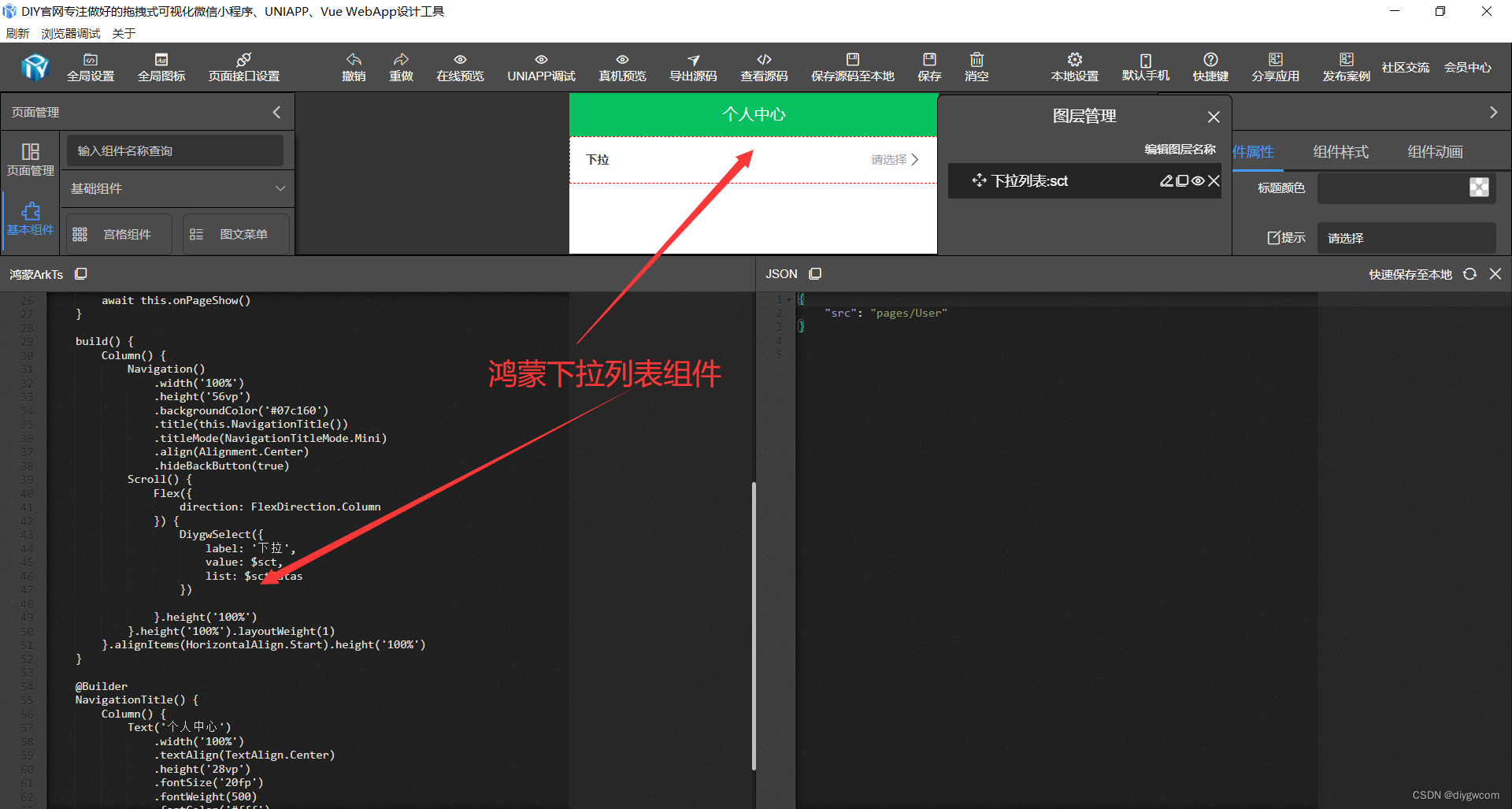Screen dimensions: 1512x809
Task: Clear the canvas with 清空 trash icon
Action: (976, 67)
